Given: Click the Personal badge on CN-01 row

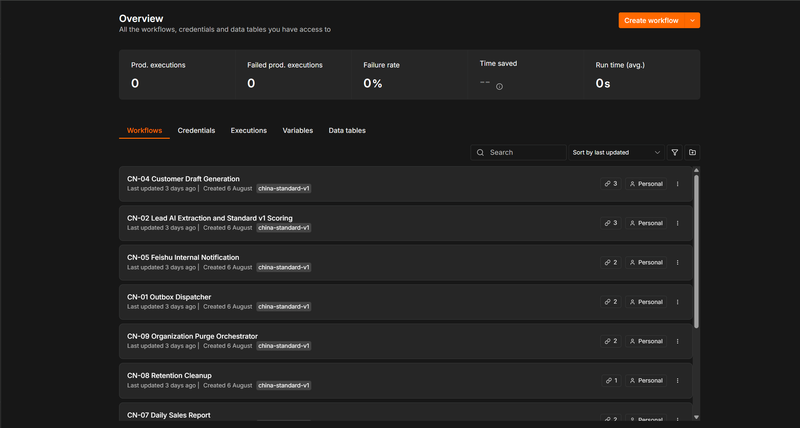Looking at the screenshot, I should point(646,302).
